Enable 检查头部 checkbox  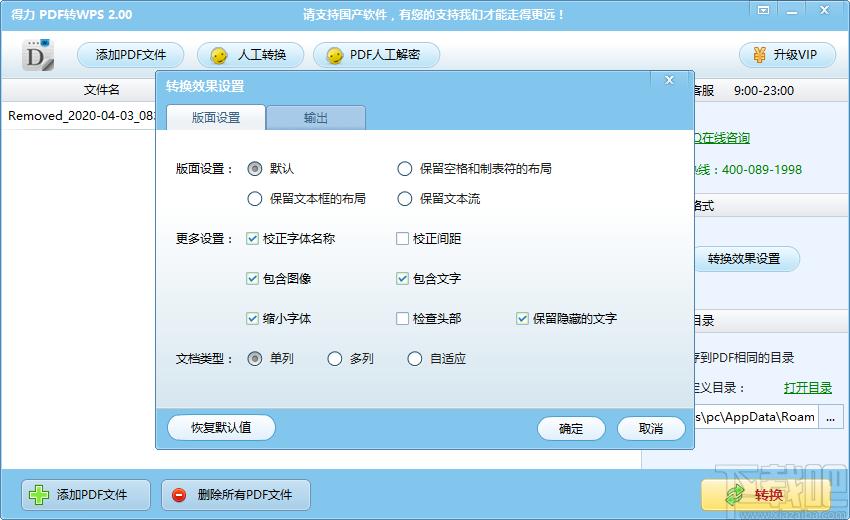coord(402,318)
